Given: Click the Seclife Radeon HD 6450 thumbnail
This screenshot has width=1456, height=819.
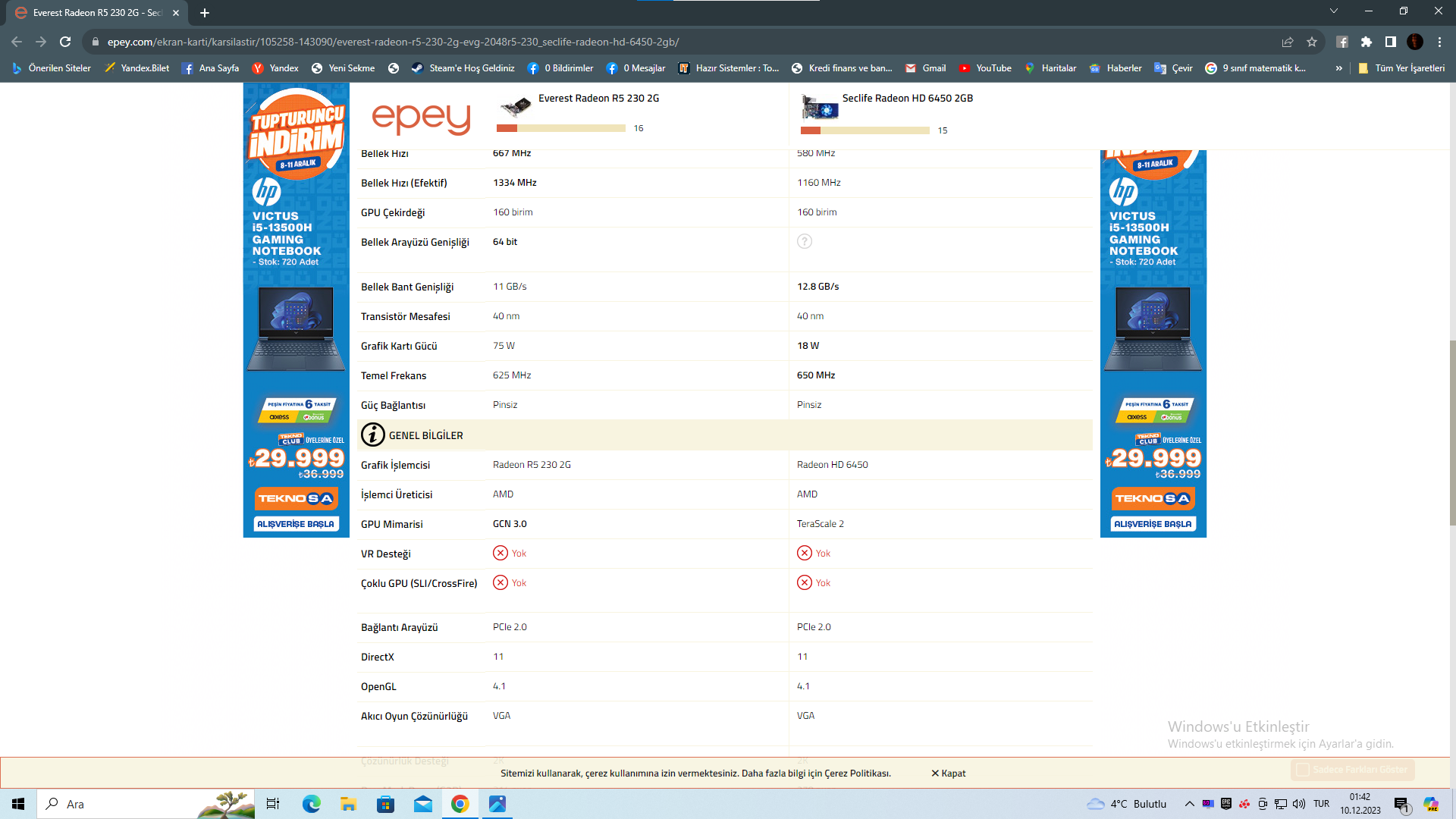Looking at the screenshot, I should [820, 108].
